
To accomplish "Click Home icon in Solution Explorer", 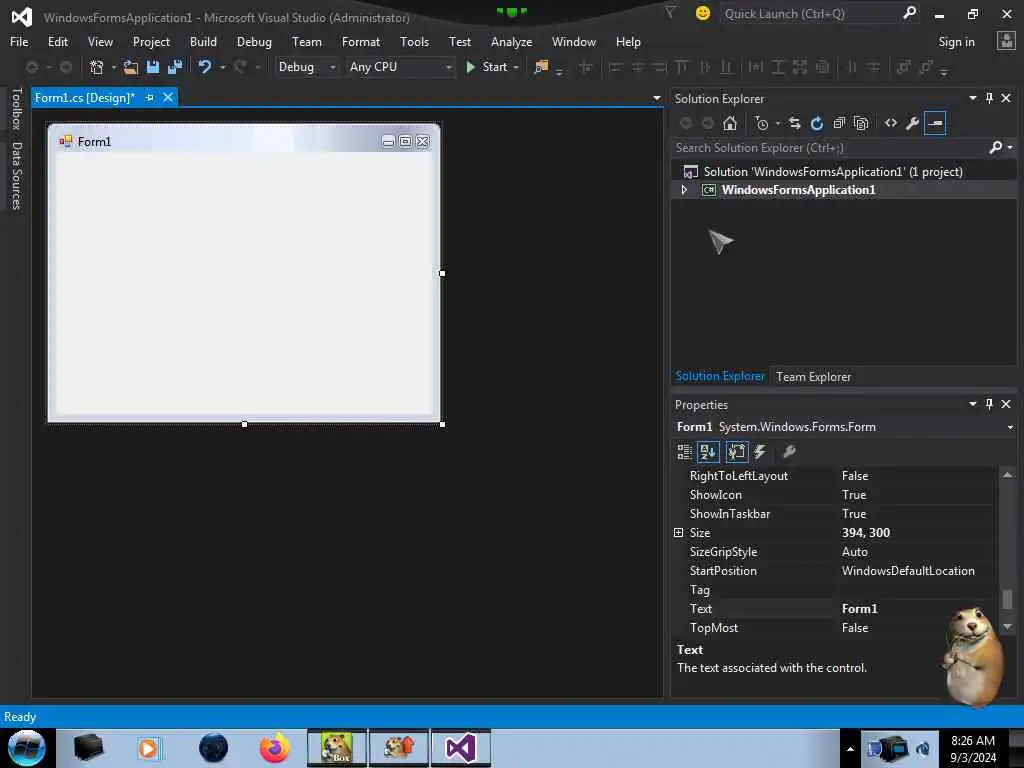I will pos(730,123).
